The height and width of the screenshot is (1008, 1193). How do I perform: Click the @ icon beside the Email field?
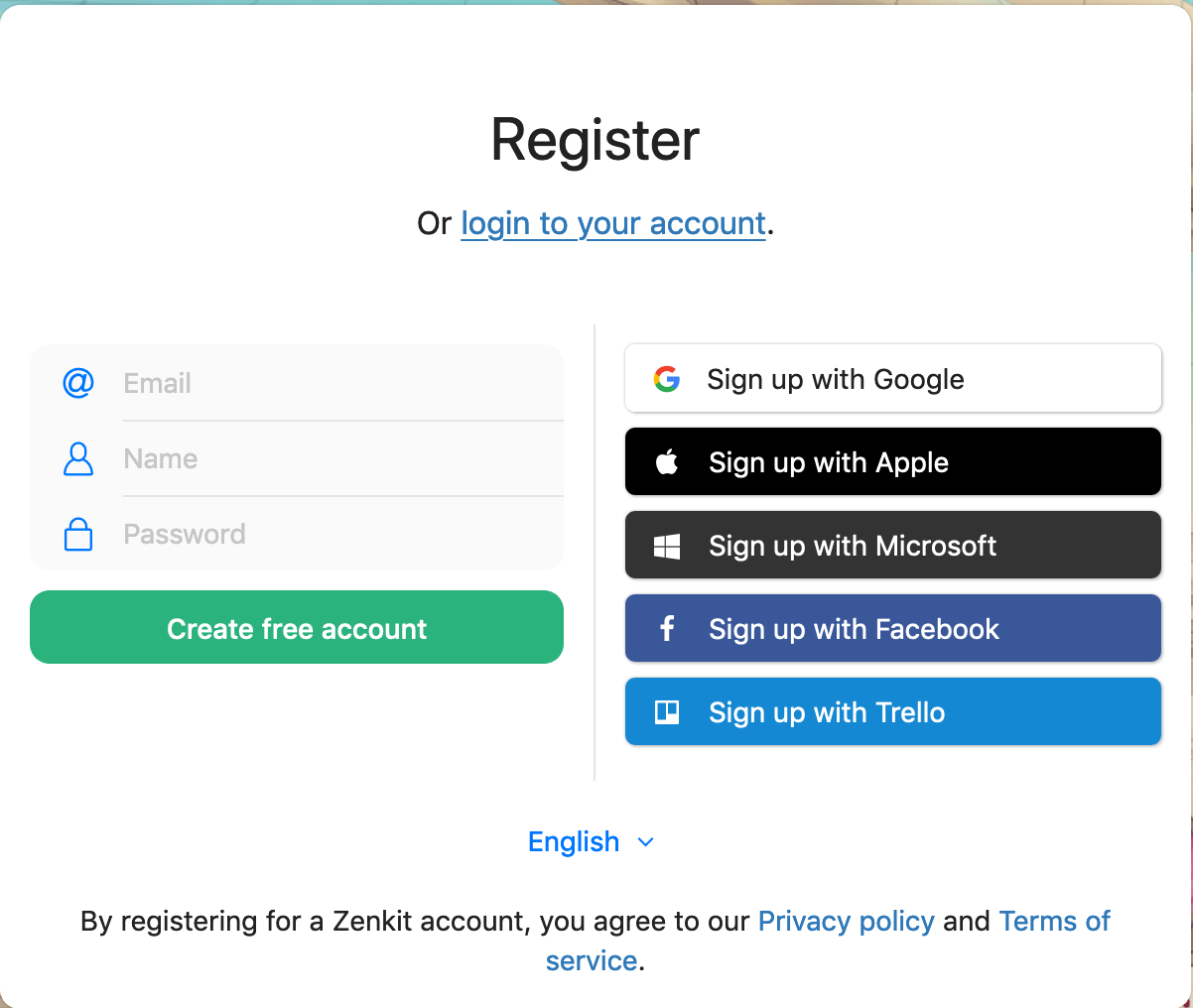tap(77, 383)
